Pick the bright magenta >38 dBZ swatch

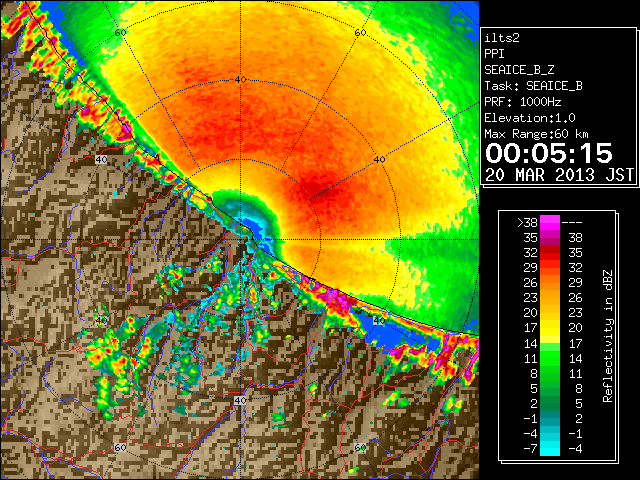point(550,222)
